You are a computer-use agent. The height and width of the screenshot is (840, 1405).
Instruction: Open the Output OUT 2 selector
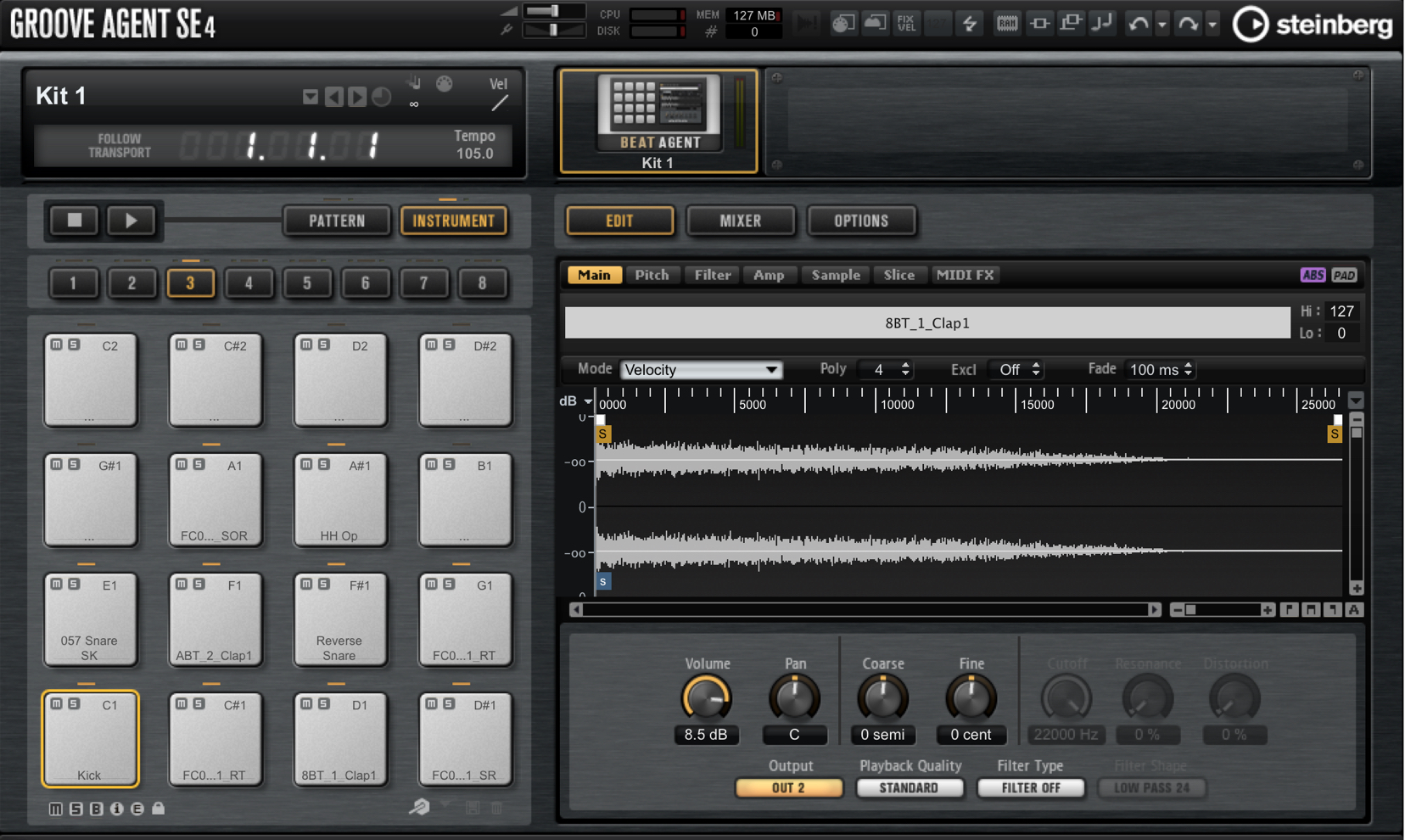[x=789, y=788]
